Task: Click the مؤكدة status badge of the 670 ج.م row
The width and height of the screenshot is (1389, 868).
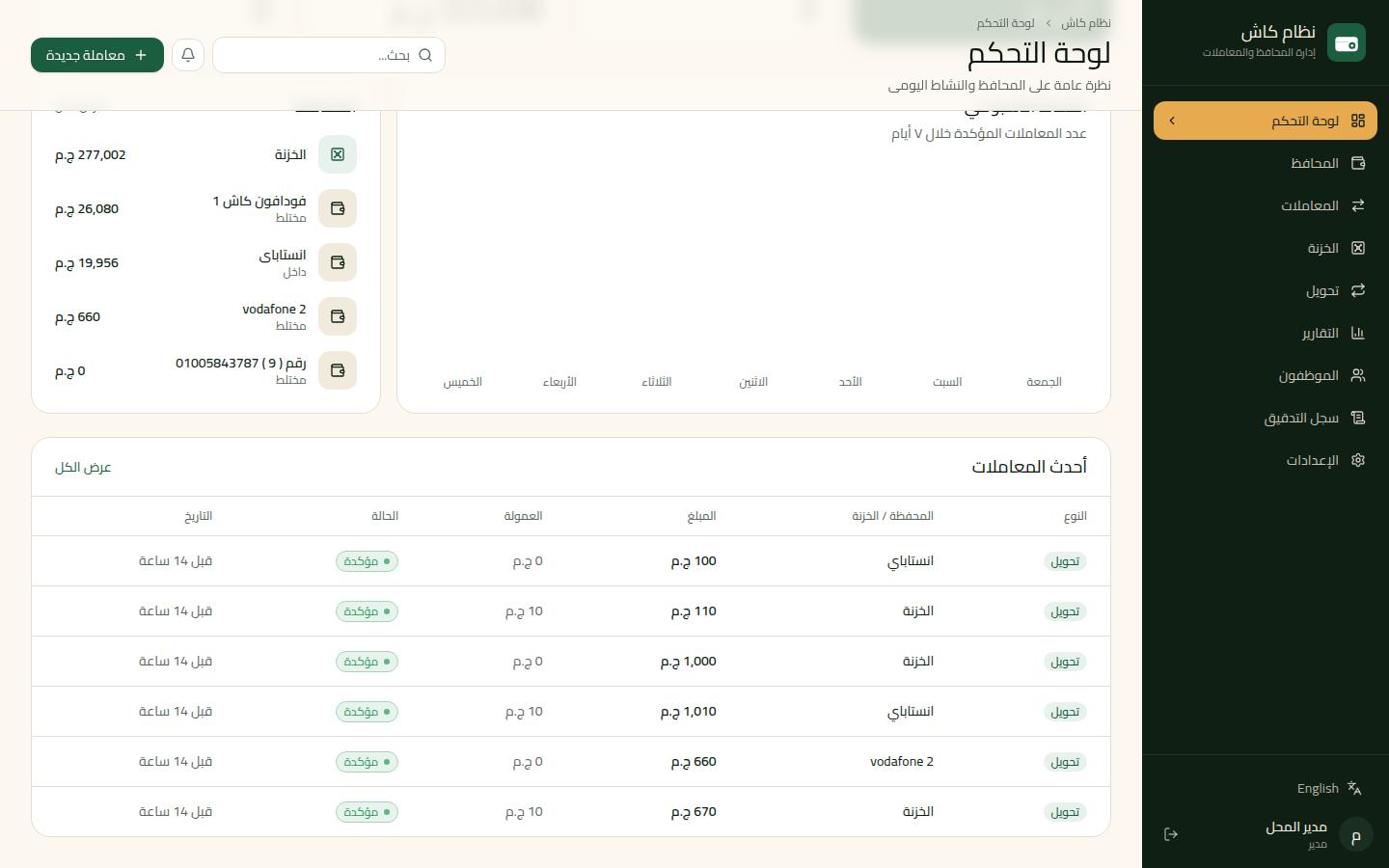Action: [367, 812]
